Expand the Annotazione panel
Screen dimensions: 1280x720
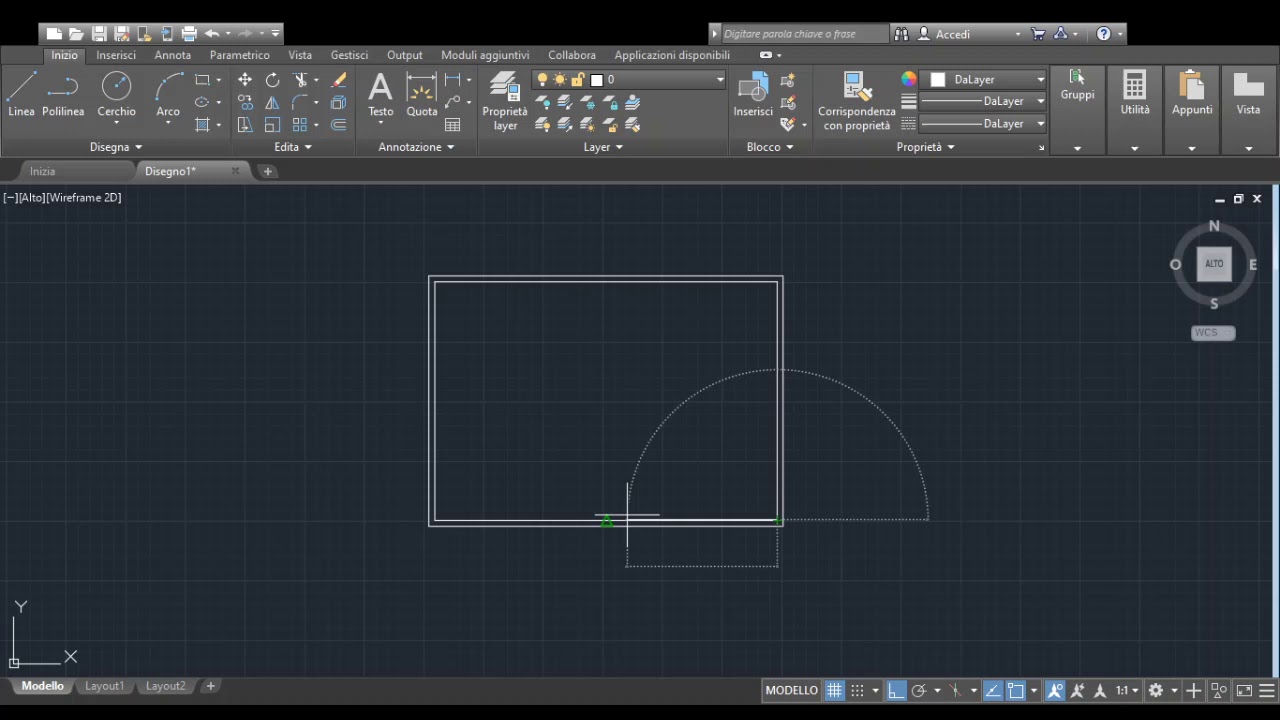pos(416,147)
